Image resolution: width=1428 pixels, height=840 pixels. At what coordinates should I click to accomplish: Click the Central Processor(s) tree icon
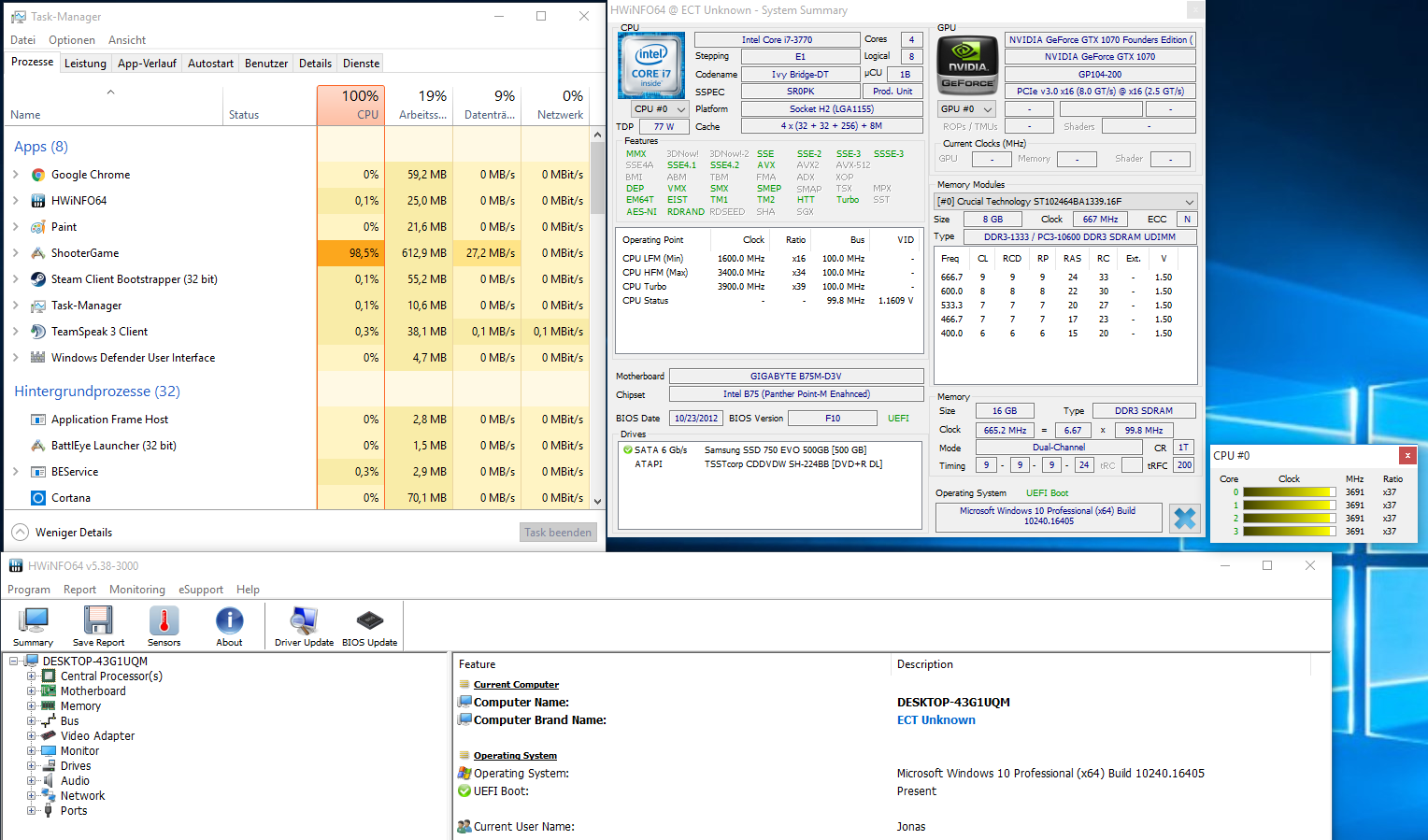(x=49, y=676)
